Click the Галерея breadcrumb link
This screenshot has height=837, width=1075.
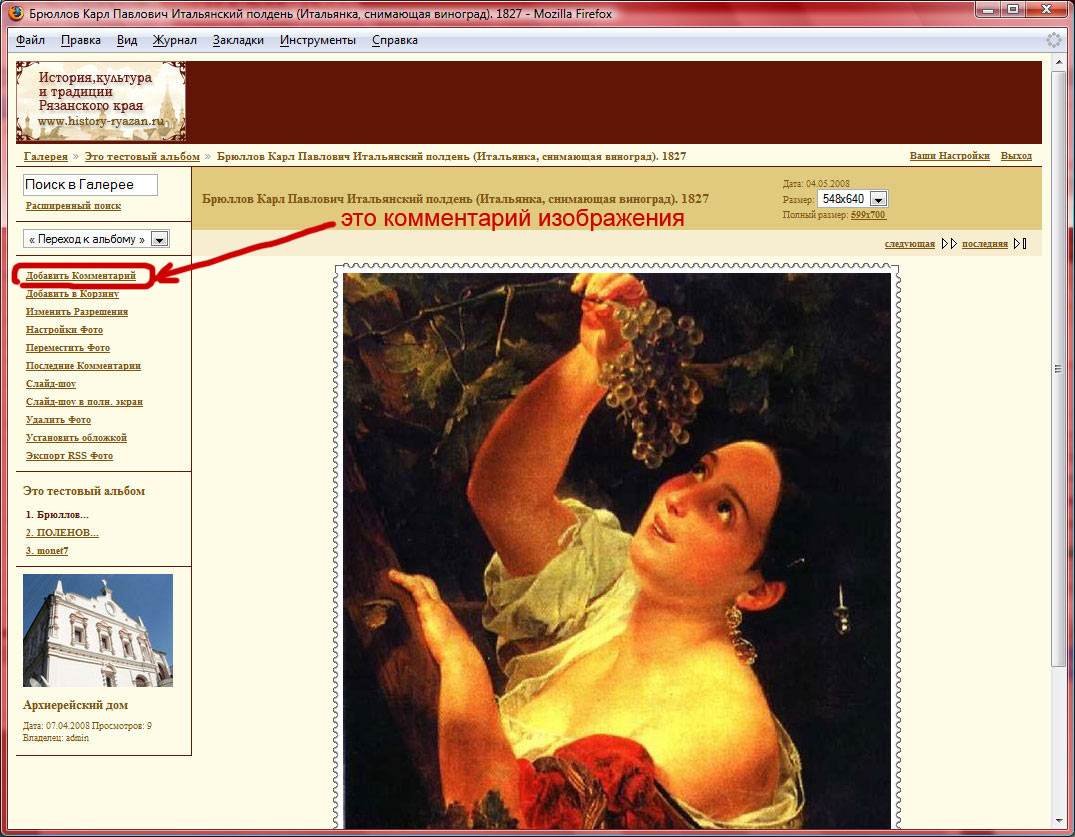[x=46, y=156]
